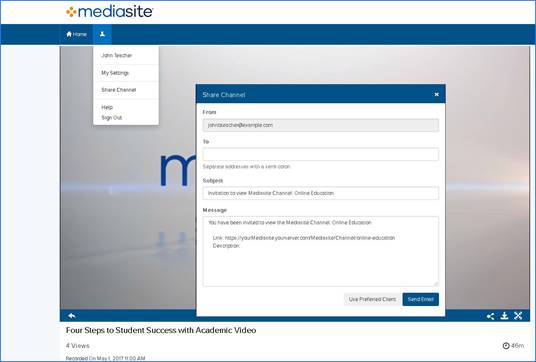
Task: Open the user profile icon menu
Action: click(x=102, y=34)
